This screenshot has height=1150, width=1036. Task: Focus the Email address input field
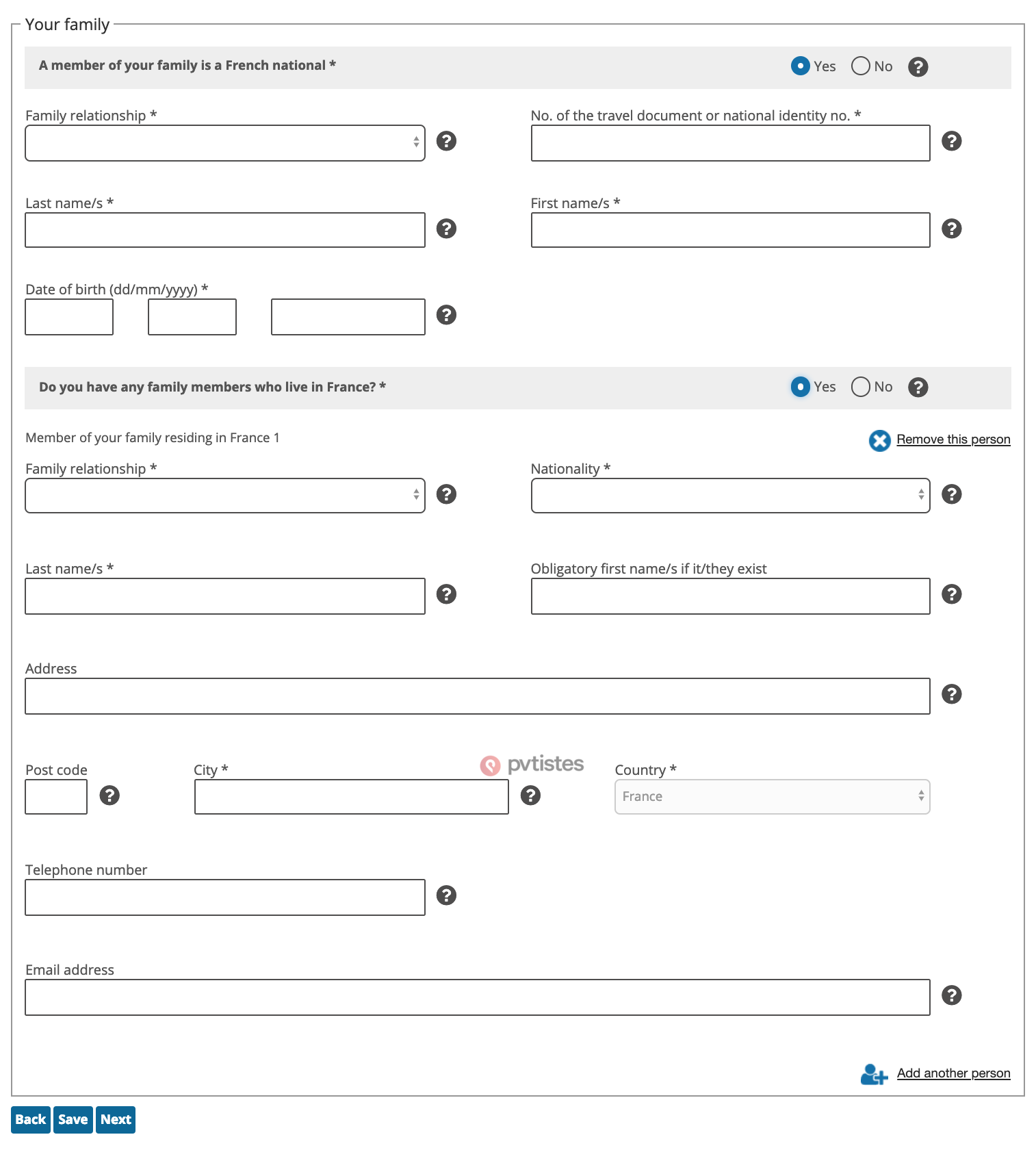point(478,997)
